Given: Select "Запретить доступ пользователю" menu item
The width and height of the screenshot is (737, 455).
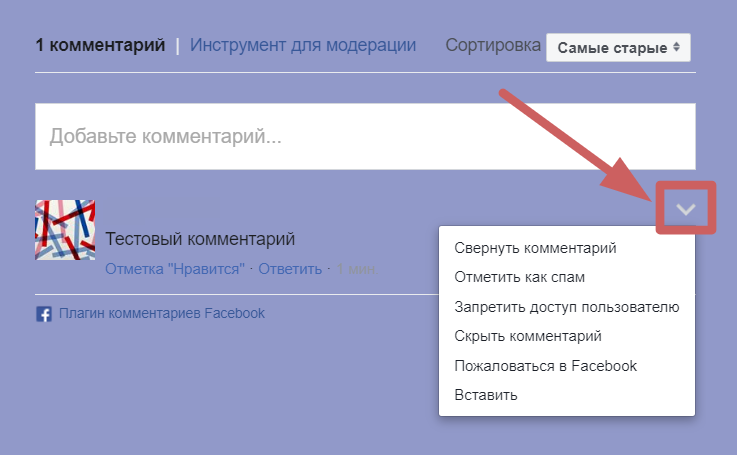Looking at the screenshot, I should 566,307.
